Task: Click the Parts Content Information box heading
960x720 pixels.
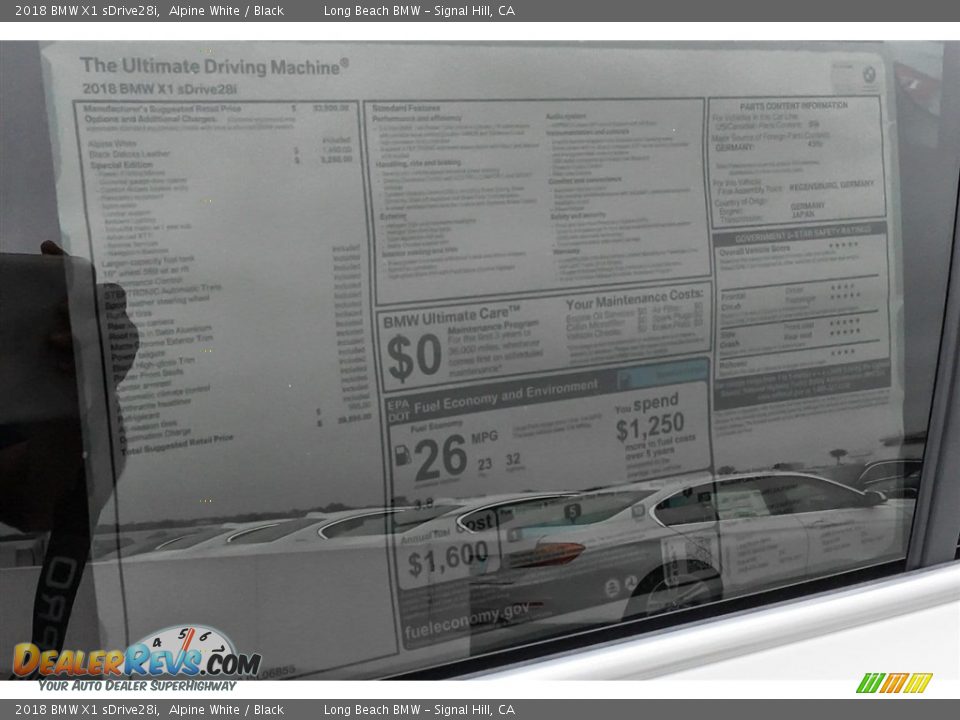Action: 793,105
